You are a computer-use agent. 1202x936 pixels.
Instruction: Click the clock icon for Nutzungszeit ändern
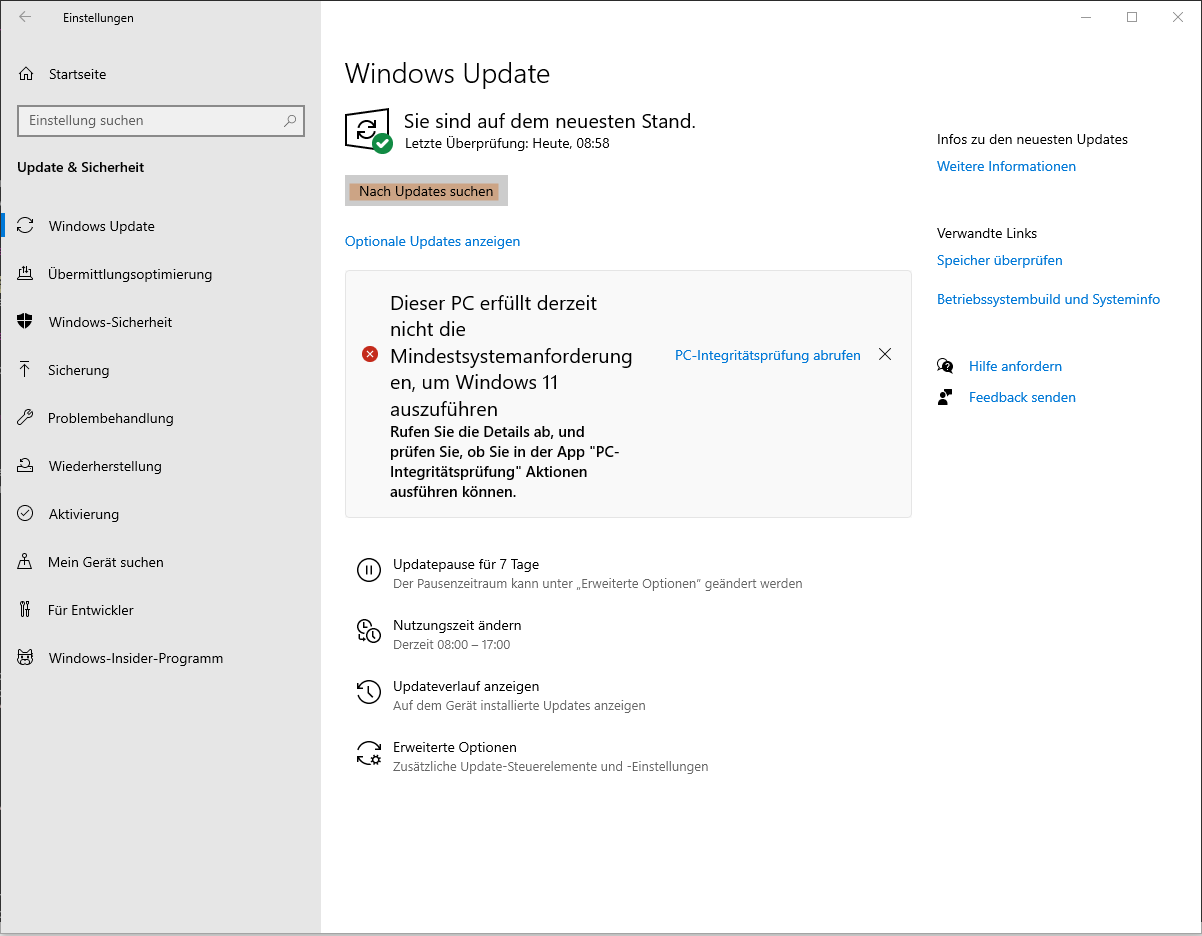pyautogui.click(x=369, y=631)
